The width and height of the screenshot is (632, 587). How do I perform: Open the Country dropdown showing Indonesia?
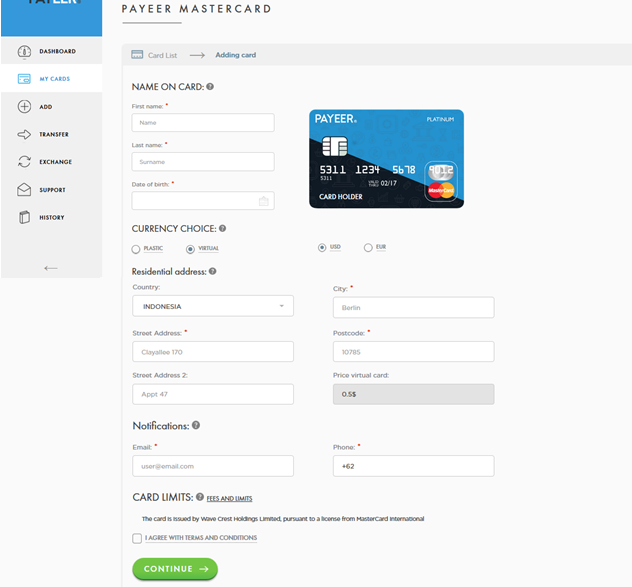[x=213, y=306]
